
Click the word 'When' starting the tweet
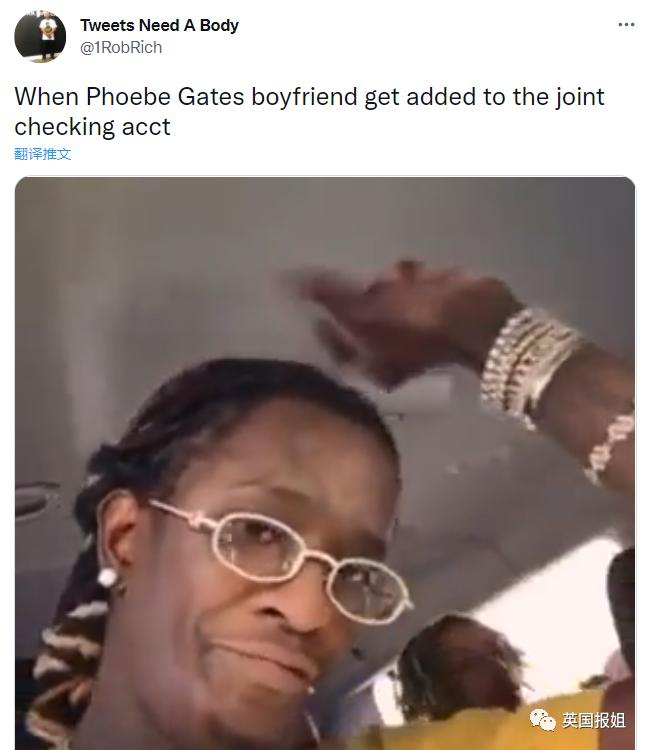(x=46, y=97)
